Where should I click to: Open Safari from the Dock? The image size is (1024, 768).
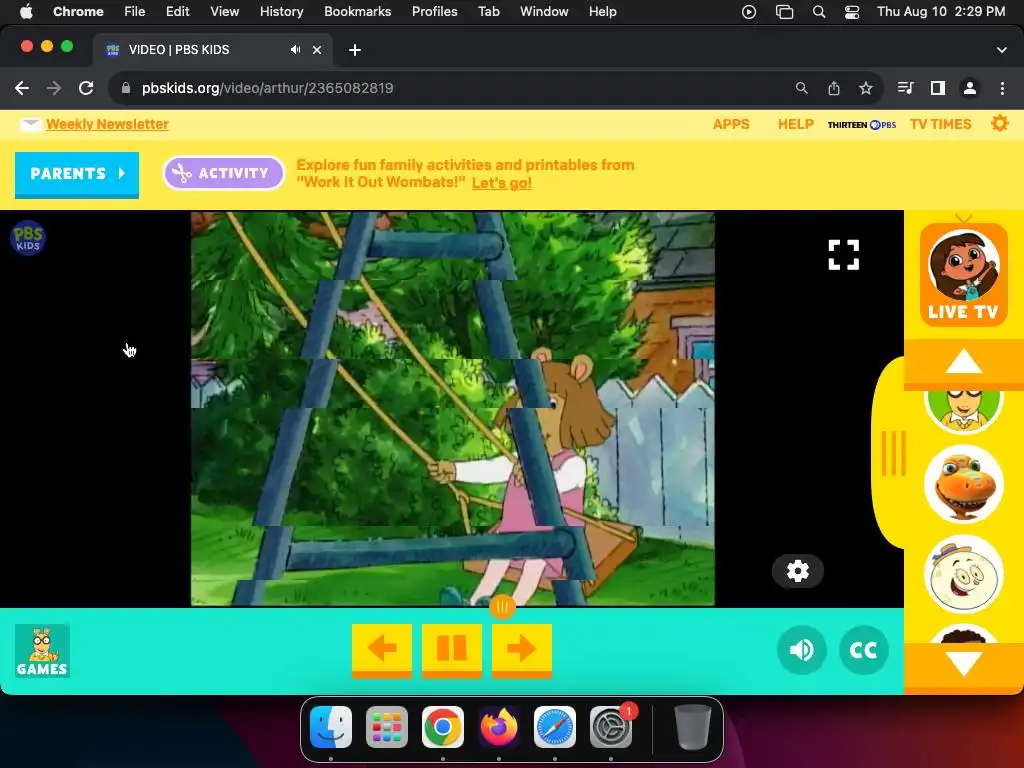(x=554, y=727)
